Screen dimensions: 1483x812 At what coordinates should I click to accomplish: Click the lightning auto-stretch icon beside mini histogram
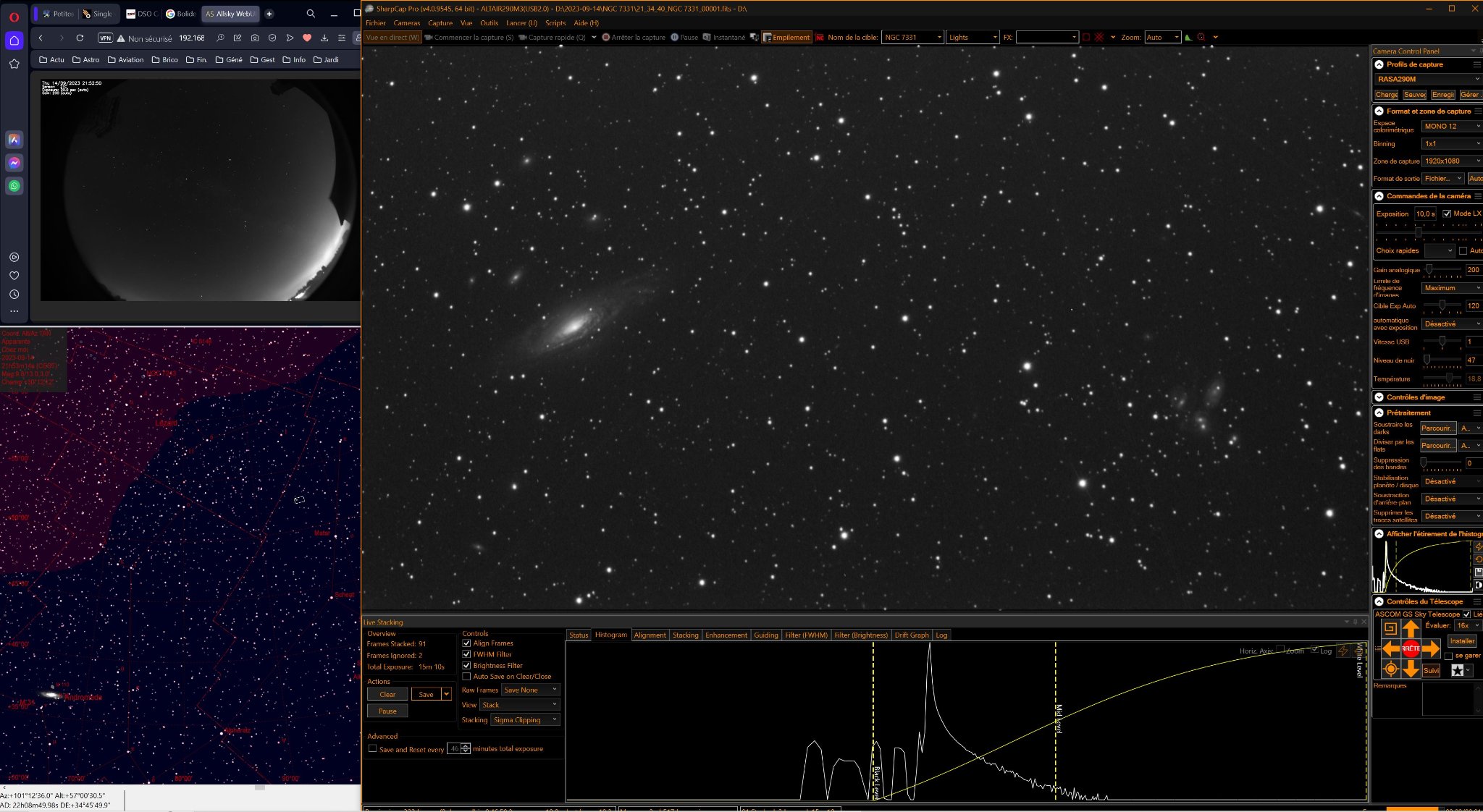coord(1479,546)
